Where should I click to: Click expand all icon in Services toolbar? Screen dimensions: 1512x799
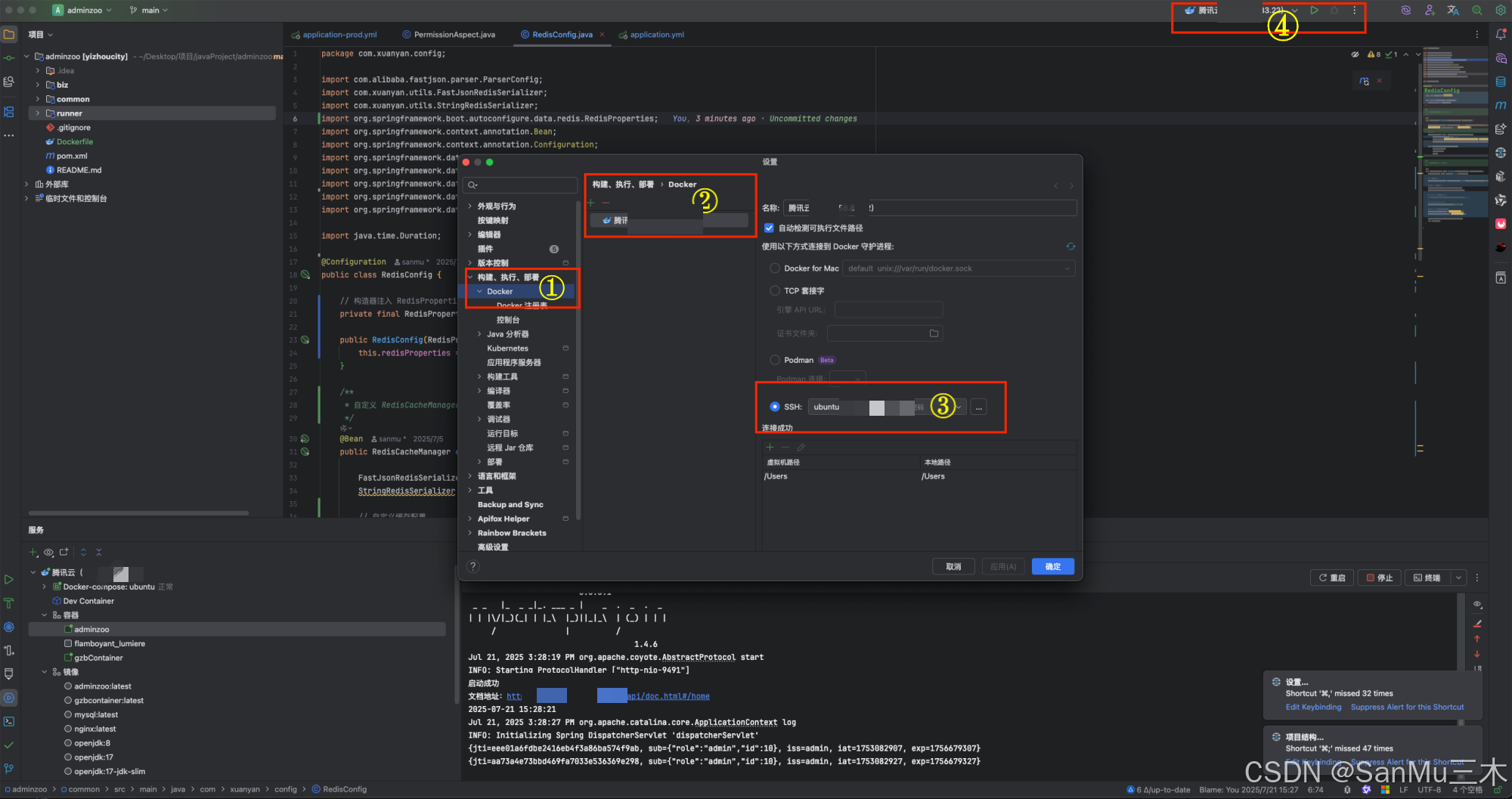pos(83,553)
